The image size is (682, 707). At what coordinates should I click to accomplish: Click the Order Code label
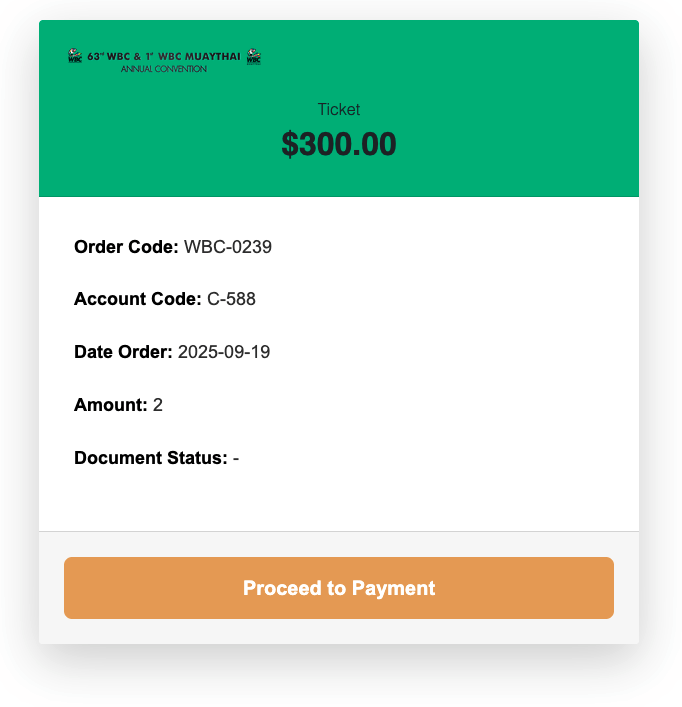pyautogui.click(x=126, y=247)
